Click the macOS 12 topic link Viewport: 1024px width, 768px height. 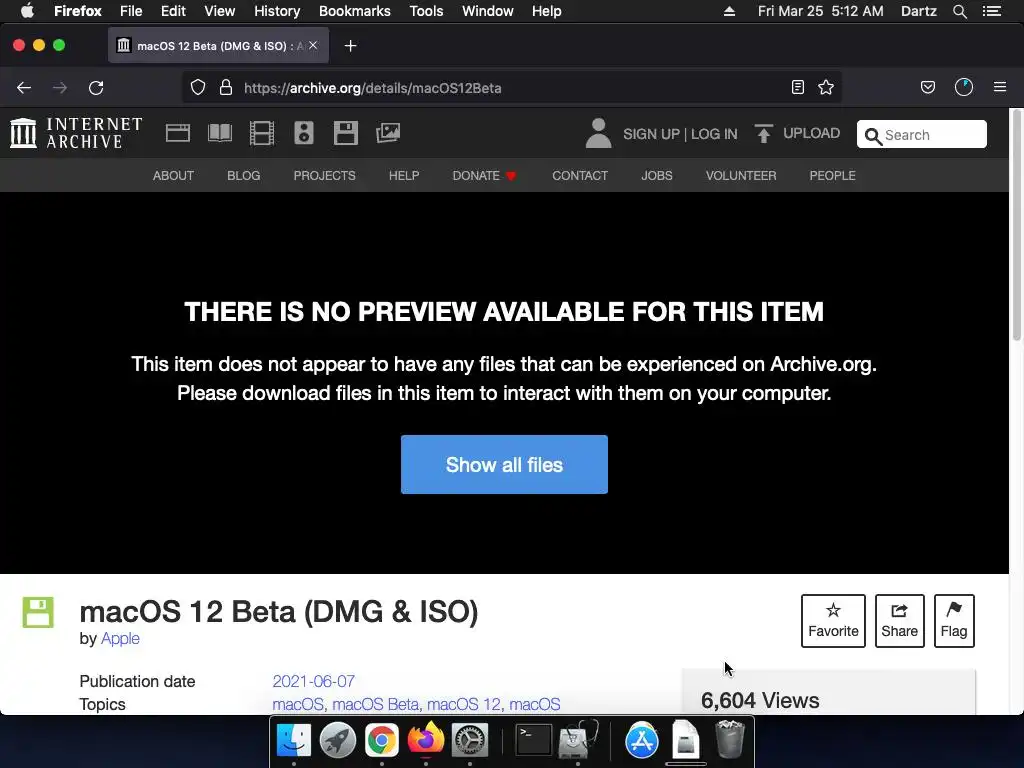464,704
